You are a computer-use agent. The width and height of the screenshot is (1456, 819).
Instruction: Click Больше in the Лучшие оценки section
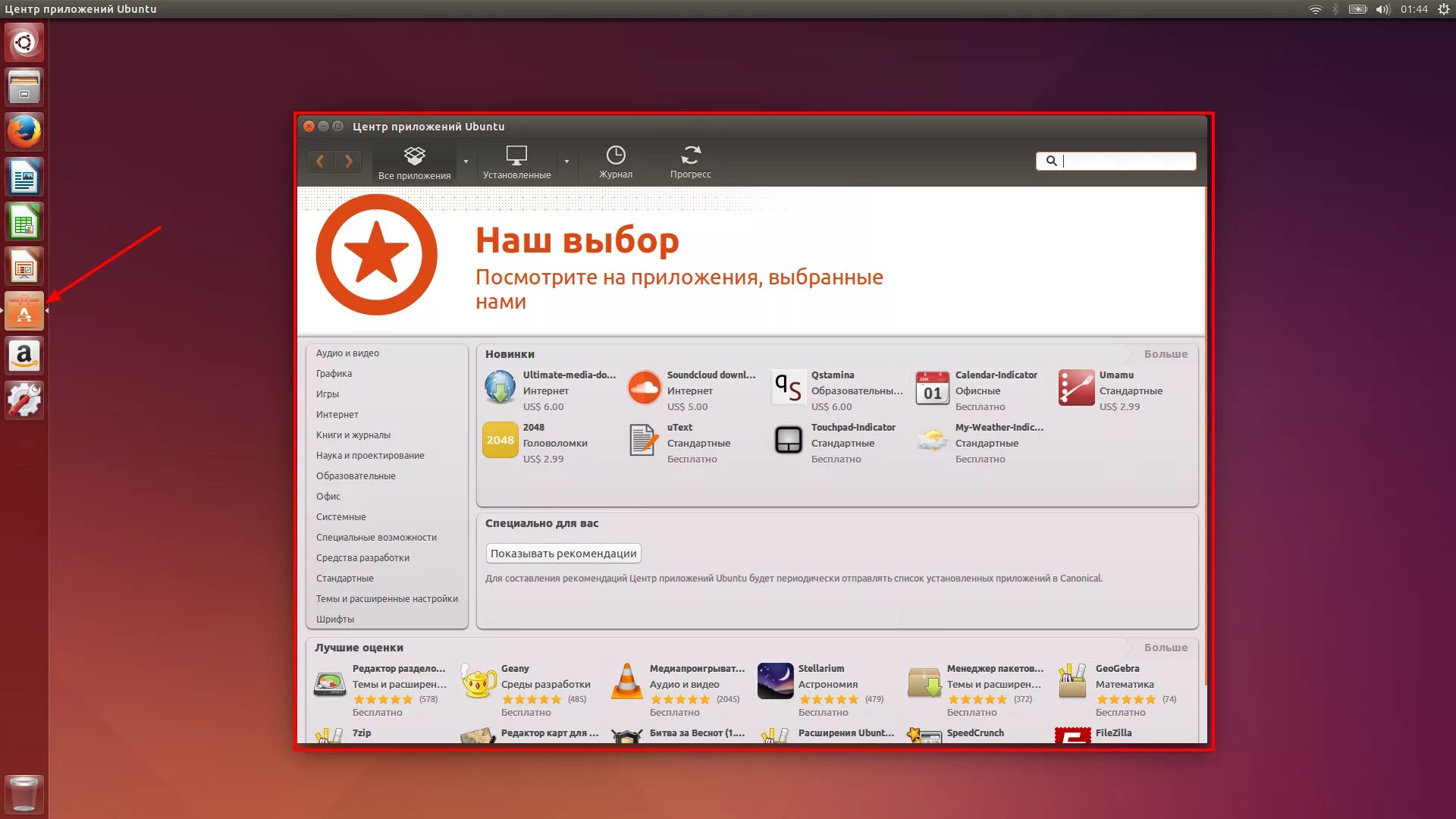click(1166, 648)
